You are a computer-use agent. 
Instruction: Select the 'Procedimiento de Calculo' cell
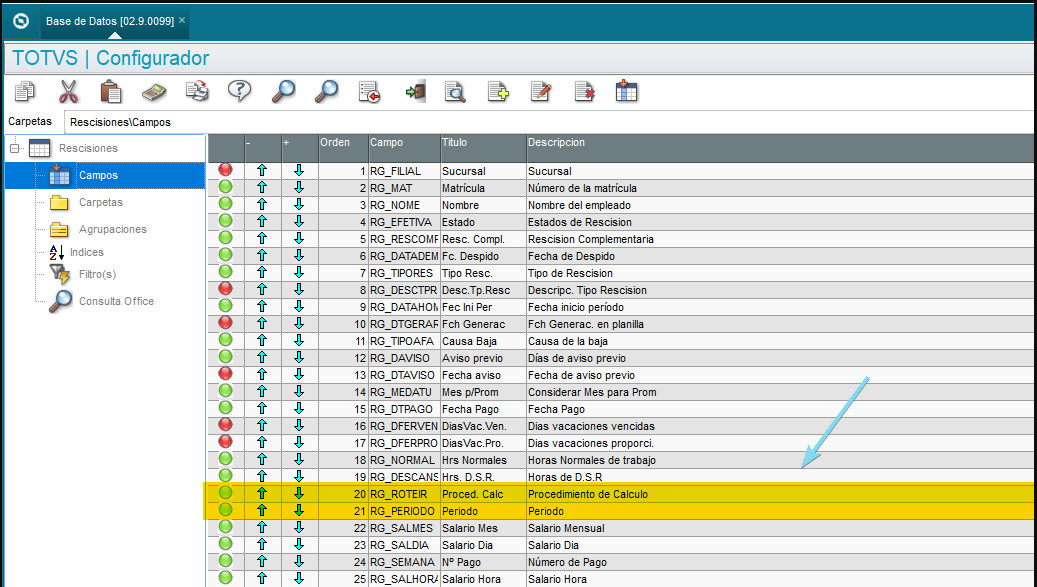[x=780, y=494]
